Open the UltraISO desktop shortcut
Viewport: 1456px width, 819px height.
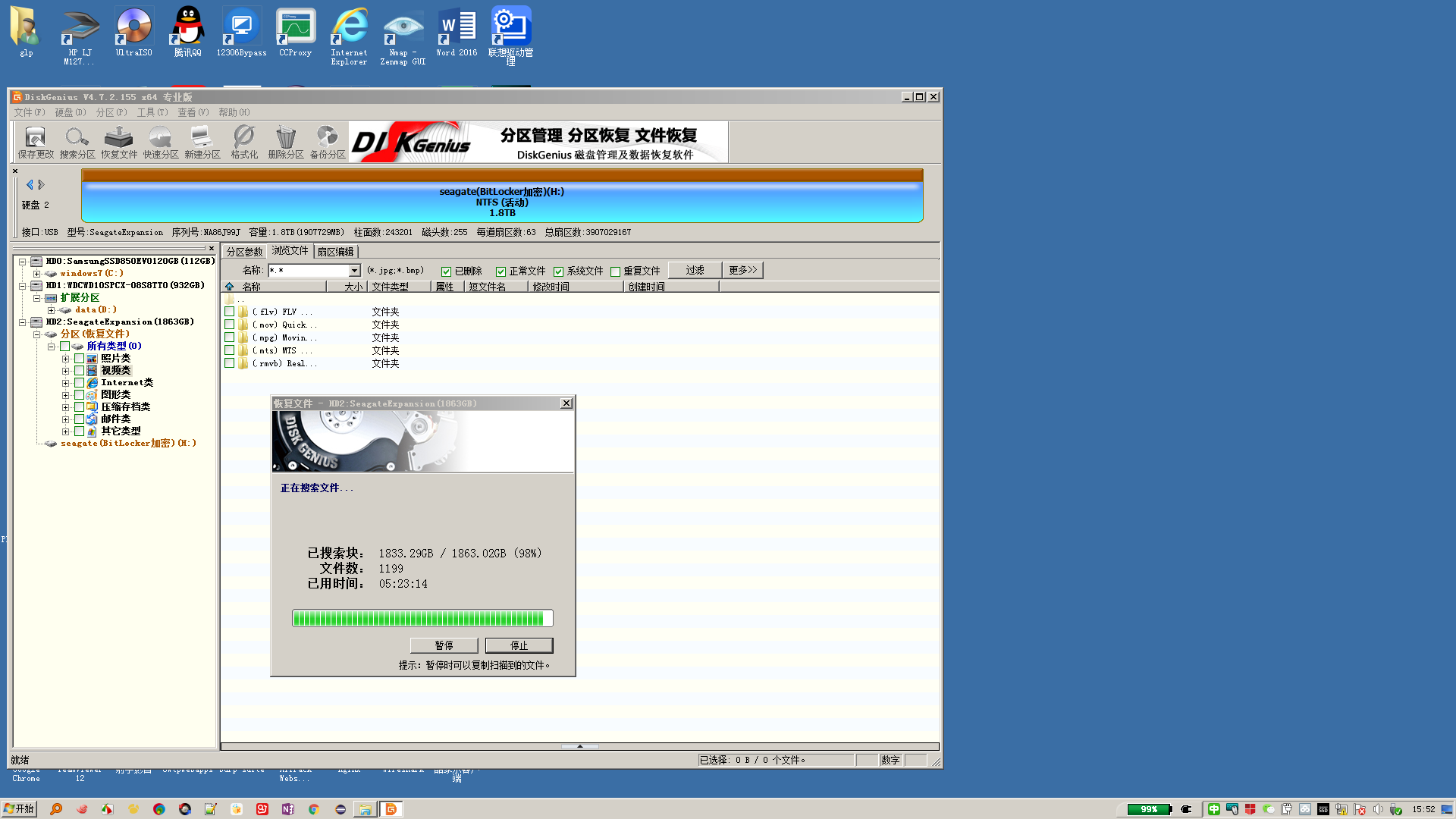[134, 33]
